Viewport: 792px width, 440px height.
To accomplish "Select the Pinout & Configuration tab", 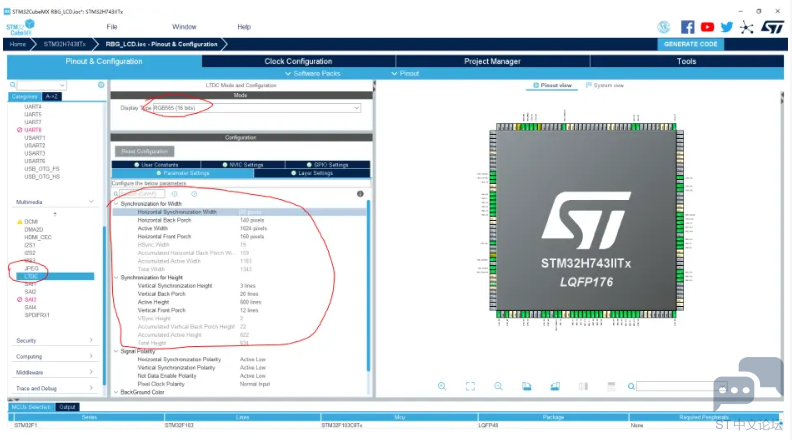I will tap(104, 61).
